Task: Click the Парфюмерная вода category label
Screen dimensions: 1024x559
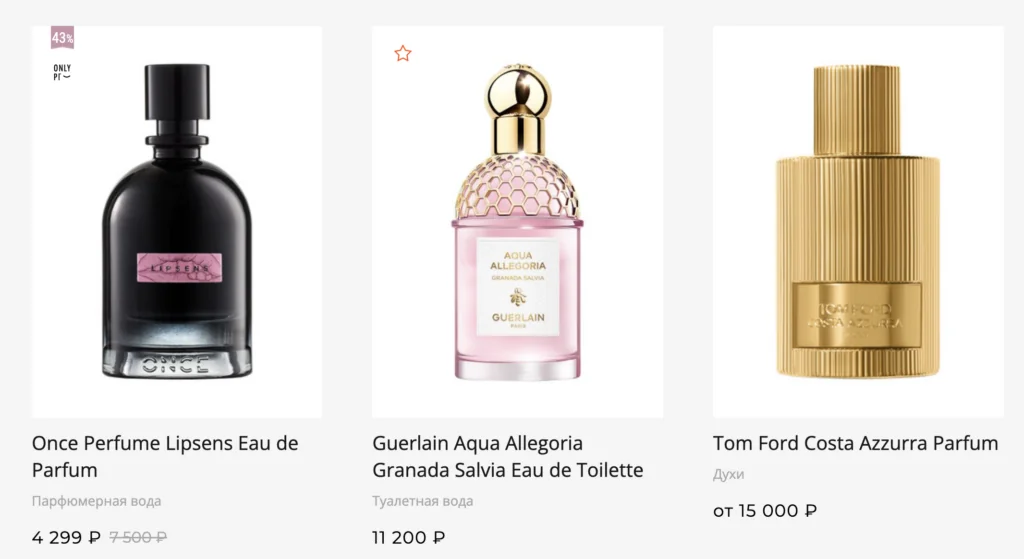Action: click(x=97, y=501)
